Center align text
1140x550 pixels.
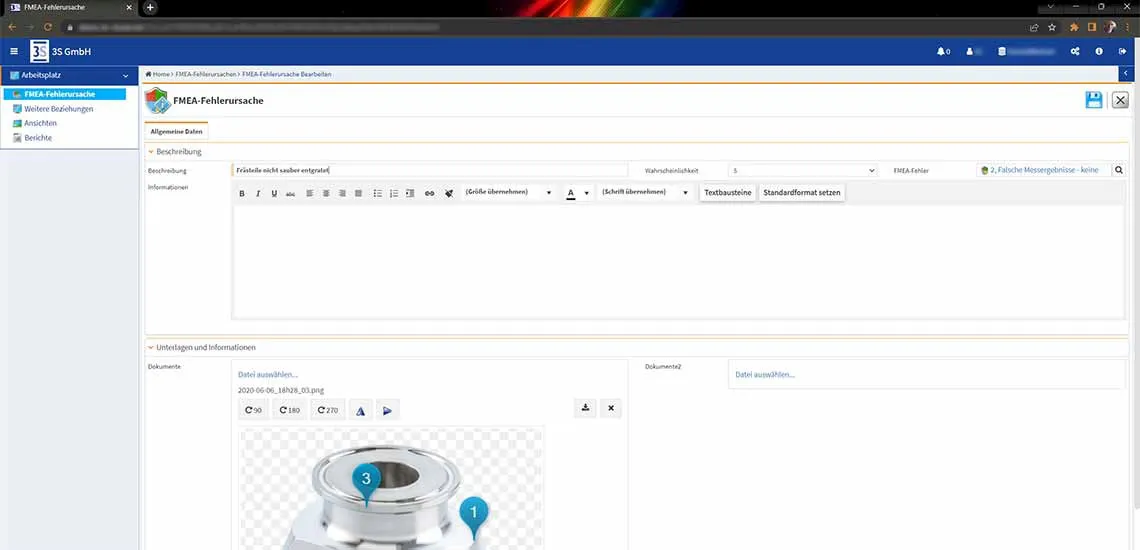pos(326,194)
